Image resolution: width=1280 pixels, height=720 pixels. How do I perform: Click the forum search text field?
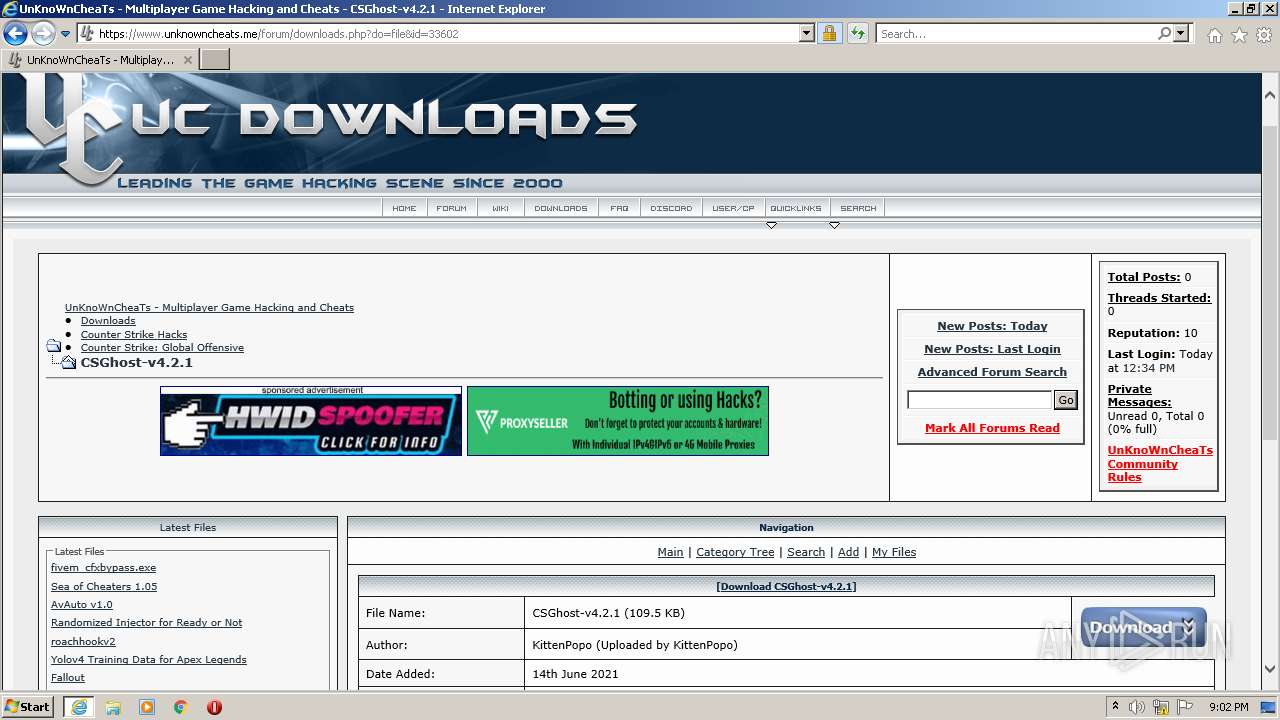pyautogui.click(x=979, y=400)
